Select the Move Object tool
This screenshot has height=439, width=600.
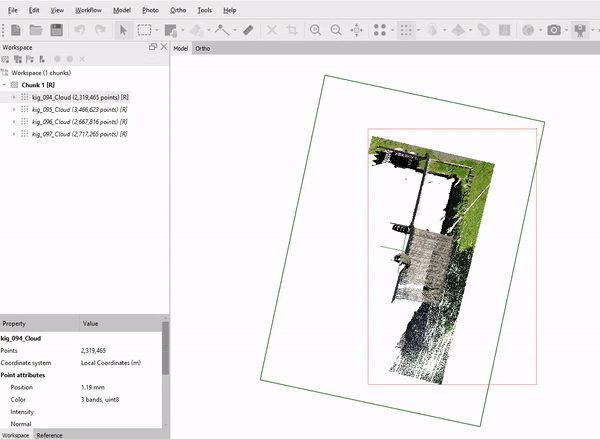point(197,30)
